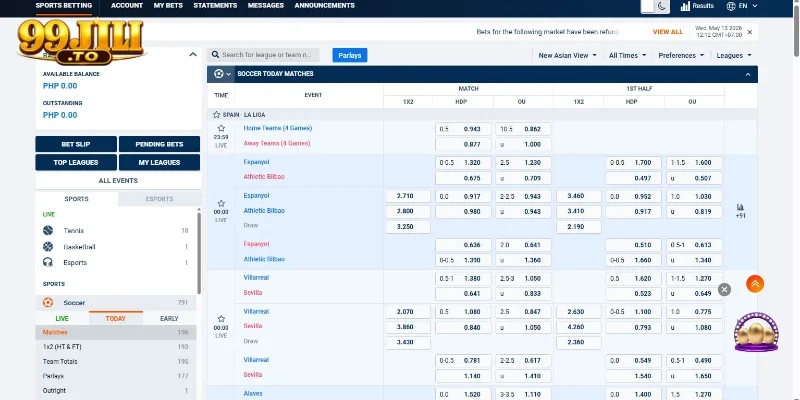The width and height of the screenshot is (800, 400).
Task: Star the Home Teams (4 Games) event
Action: click(x=221, y=129)
